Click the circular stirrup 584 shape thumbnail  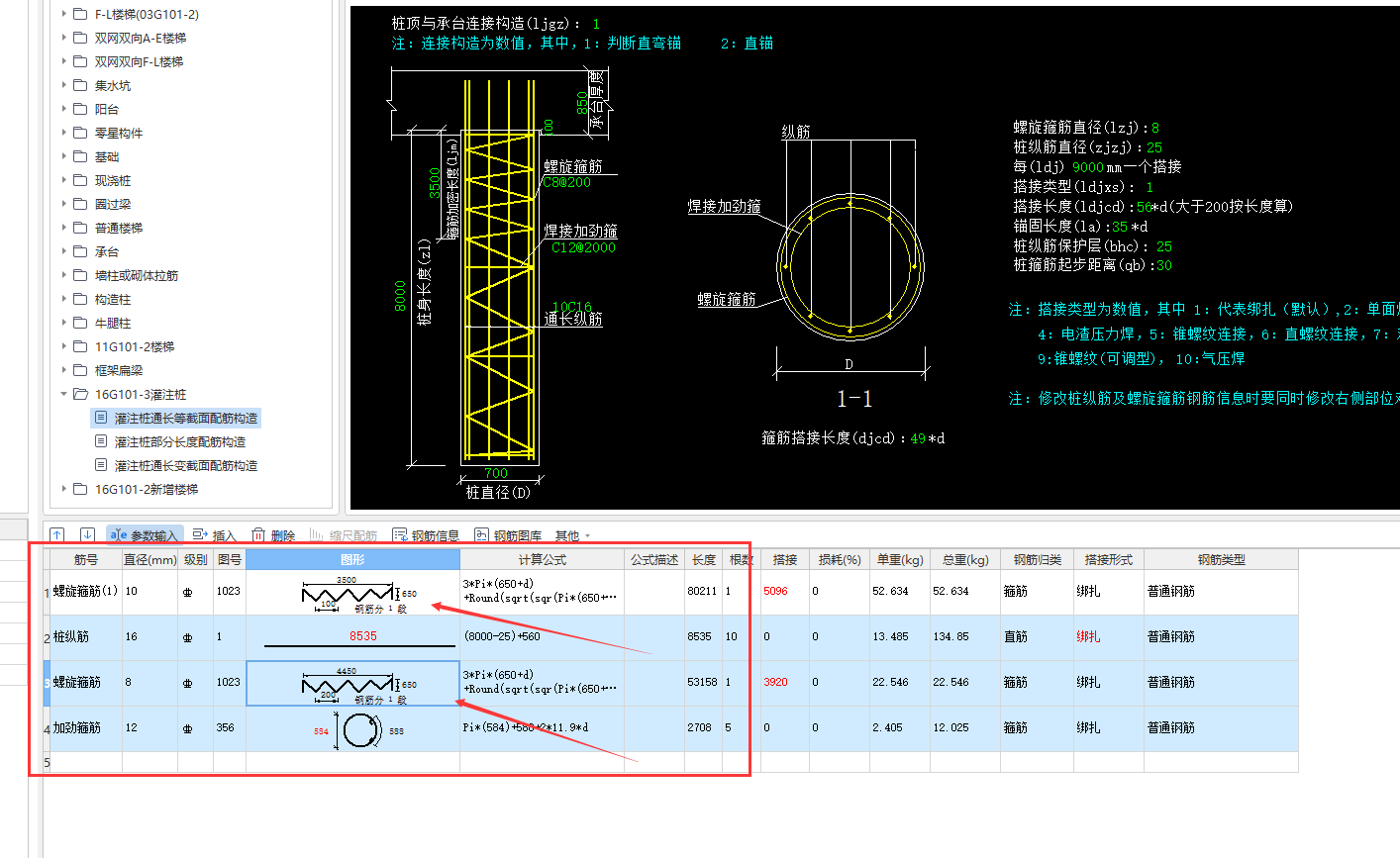click(x=352, y=729)
